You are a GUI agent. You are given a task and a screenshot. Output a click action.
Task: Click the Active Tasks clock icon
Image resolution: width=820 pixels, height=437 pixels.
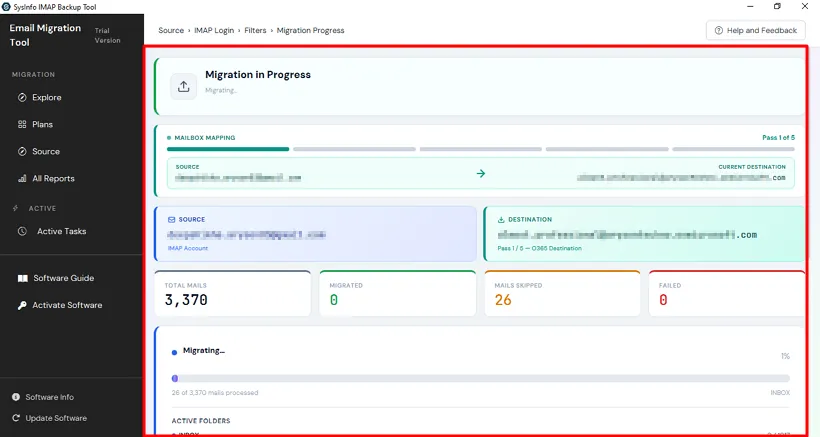(22, 231)
